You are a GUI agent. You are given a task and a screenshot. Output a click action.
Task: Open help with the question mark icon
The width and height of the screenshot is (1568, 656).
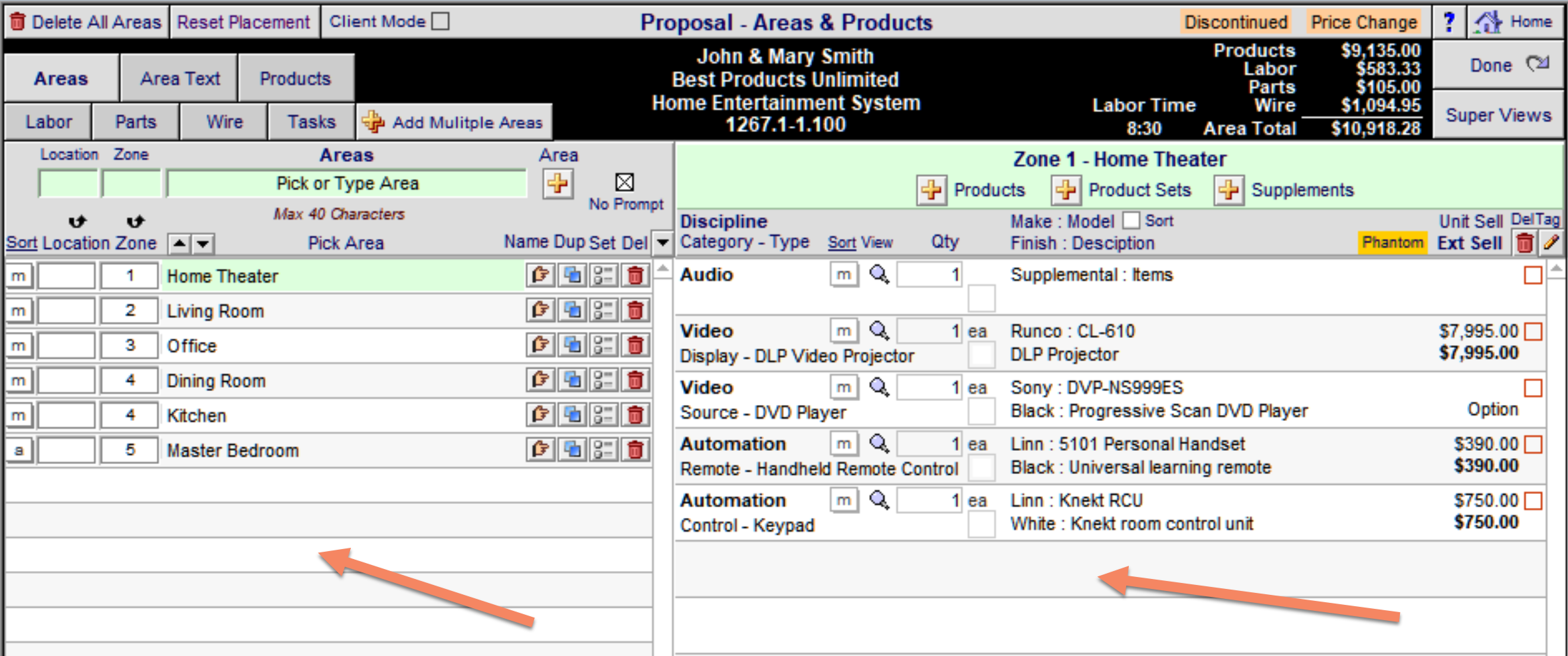(x=1449, y=22)
